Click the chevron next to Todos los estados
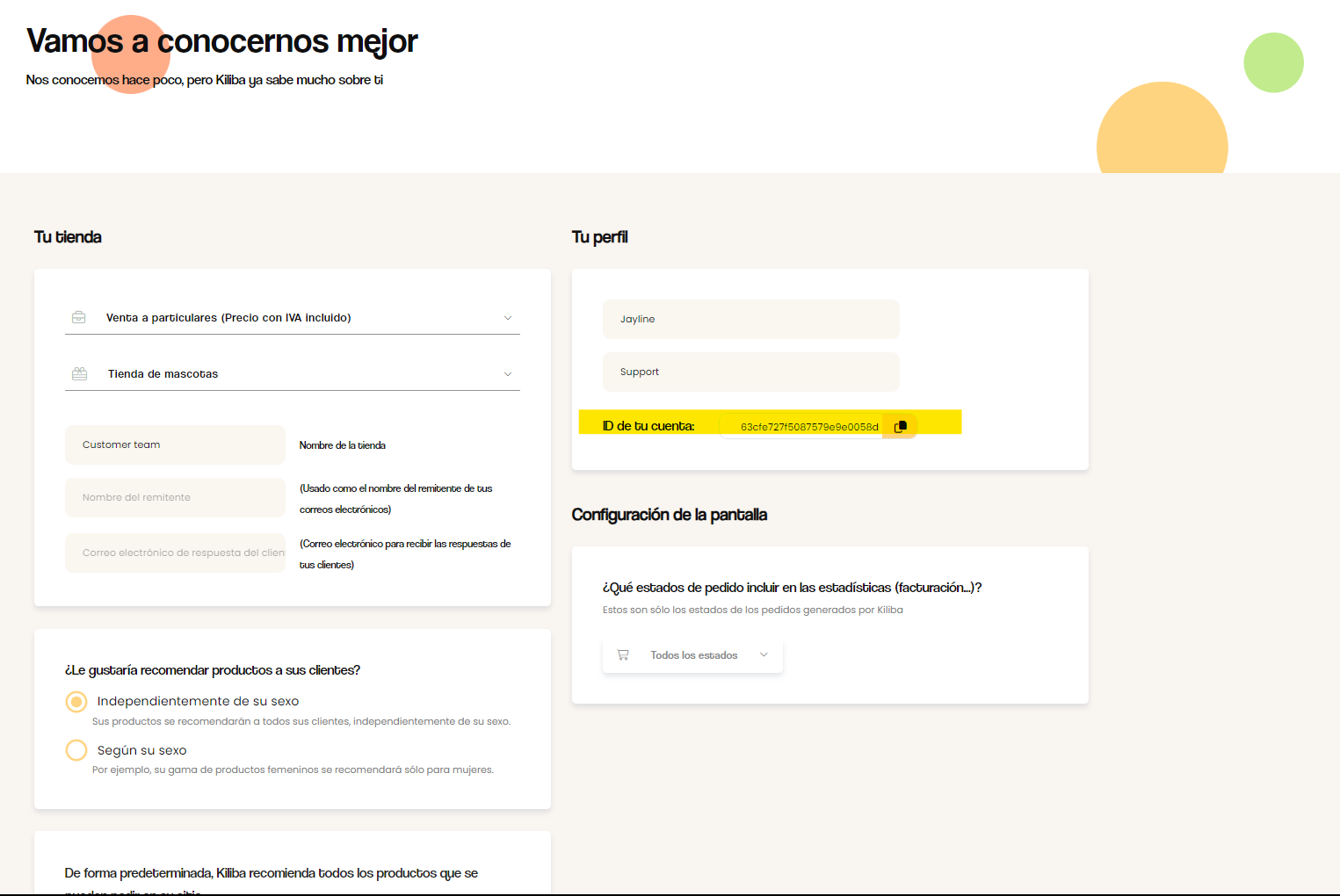The image size is (1340, 896). point(764,654)
